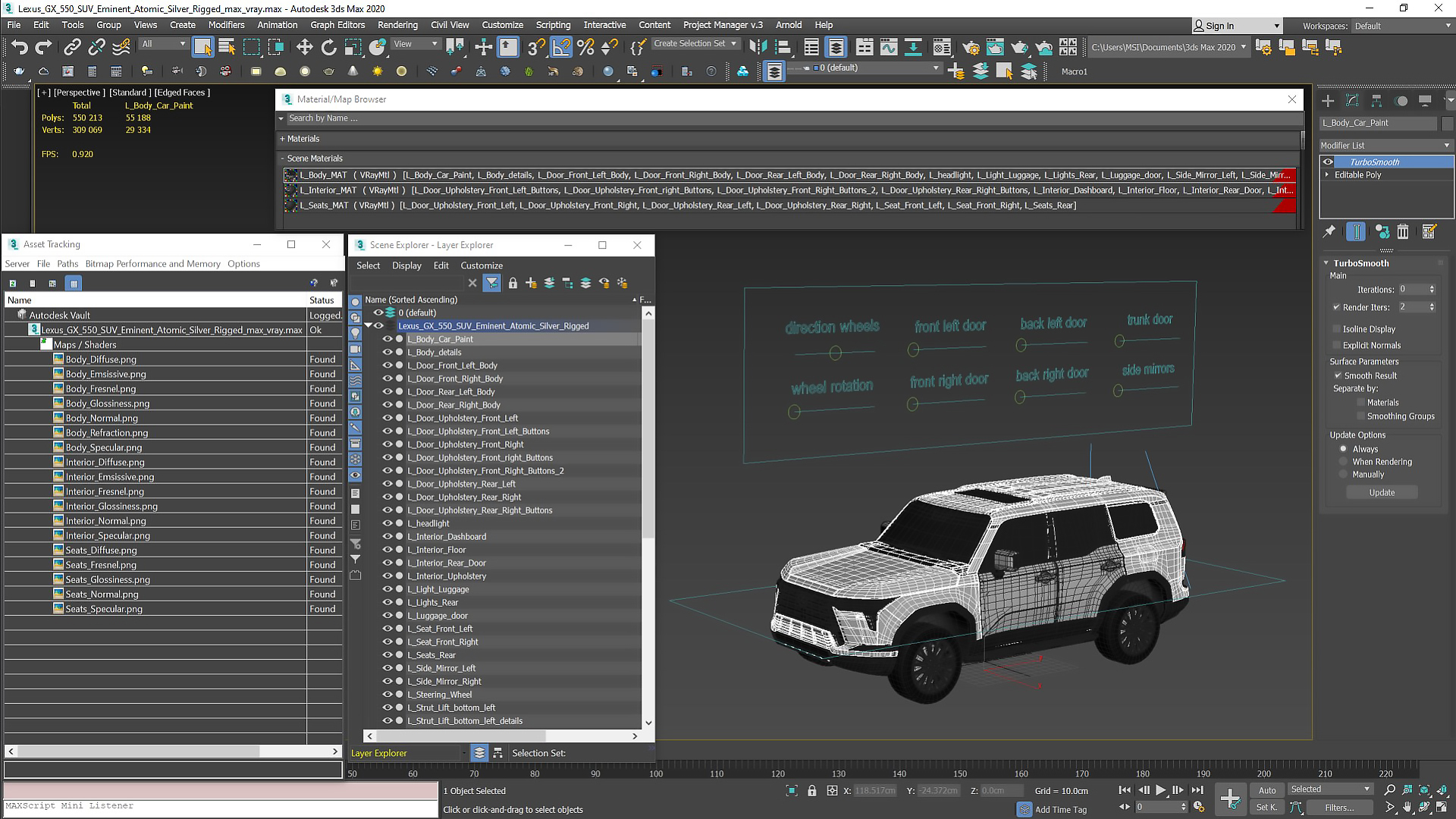Open the Rendering menu
Viewport: 1456px width, 819px height.
(397, 25)
